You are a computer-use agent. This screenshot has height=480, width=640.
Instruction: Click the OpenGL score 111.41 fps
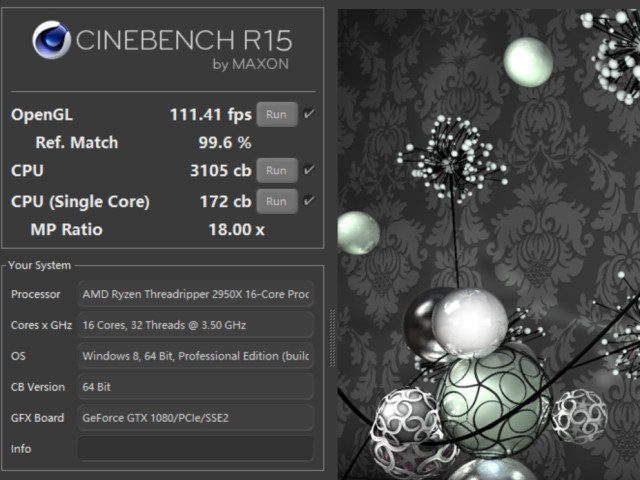pyautogui.click(x=210, y=114)
